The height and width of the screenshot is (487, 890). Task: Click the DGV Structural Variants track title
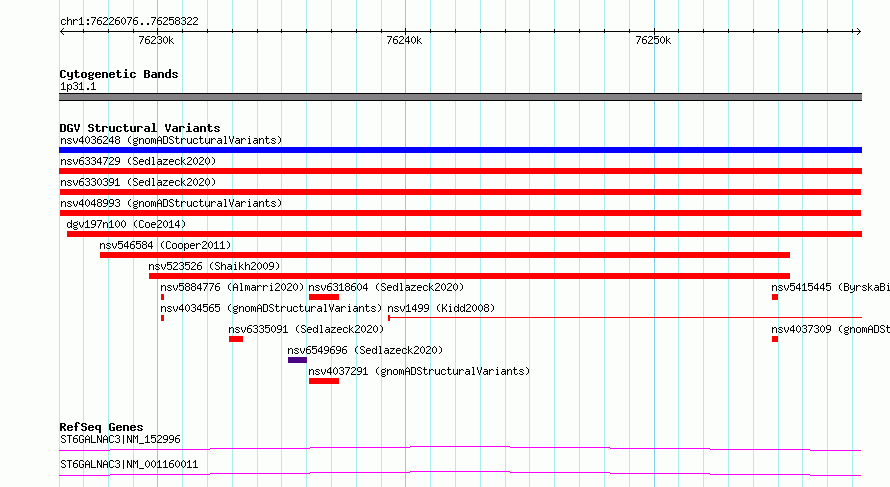pyautogui.click(x=140, y=128)
